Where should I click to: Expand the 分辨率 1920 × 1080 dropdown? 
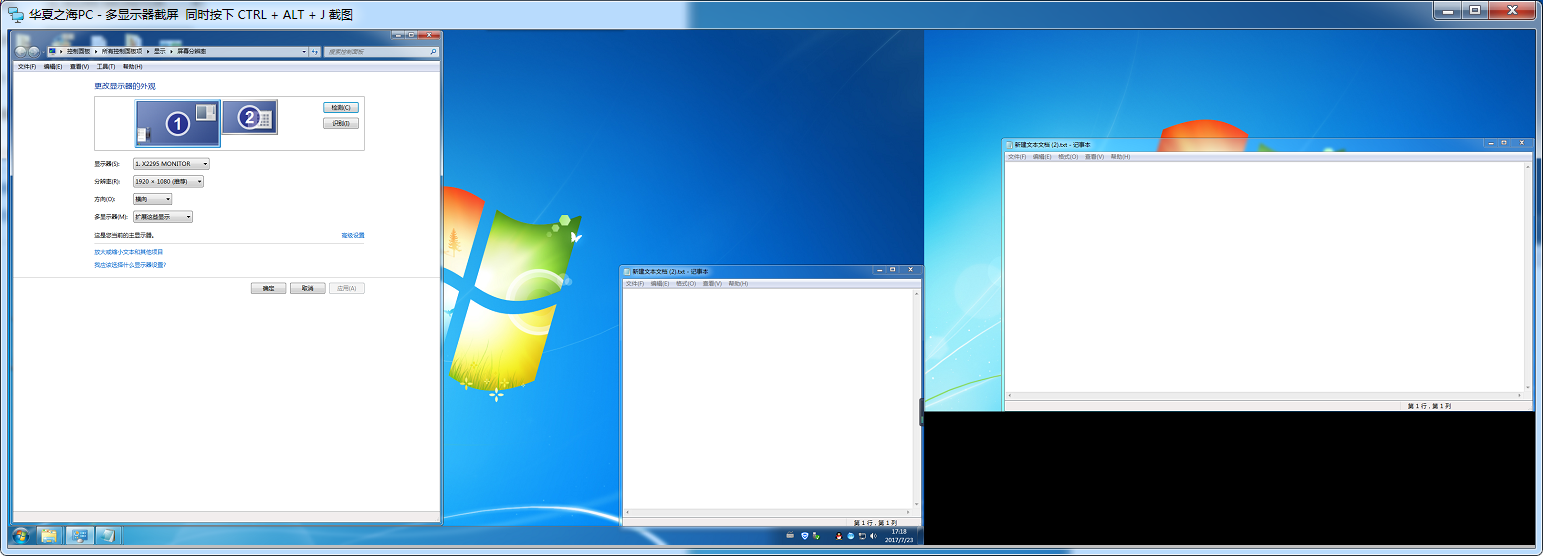coord(168,182)
